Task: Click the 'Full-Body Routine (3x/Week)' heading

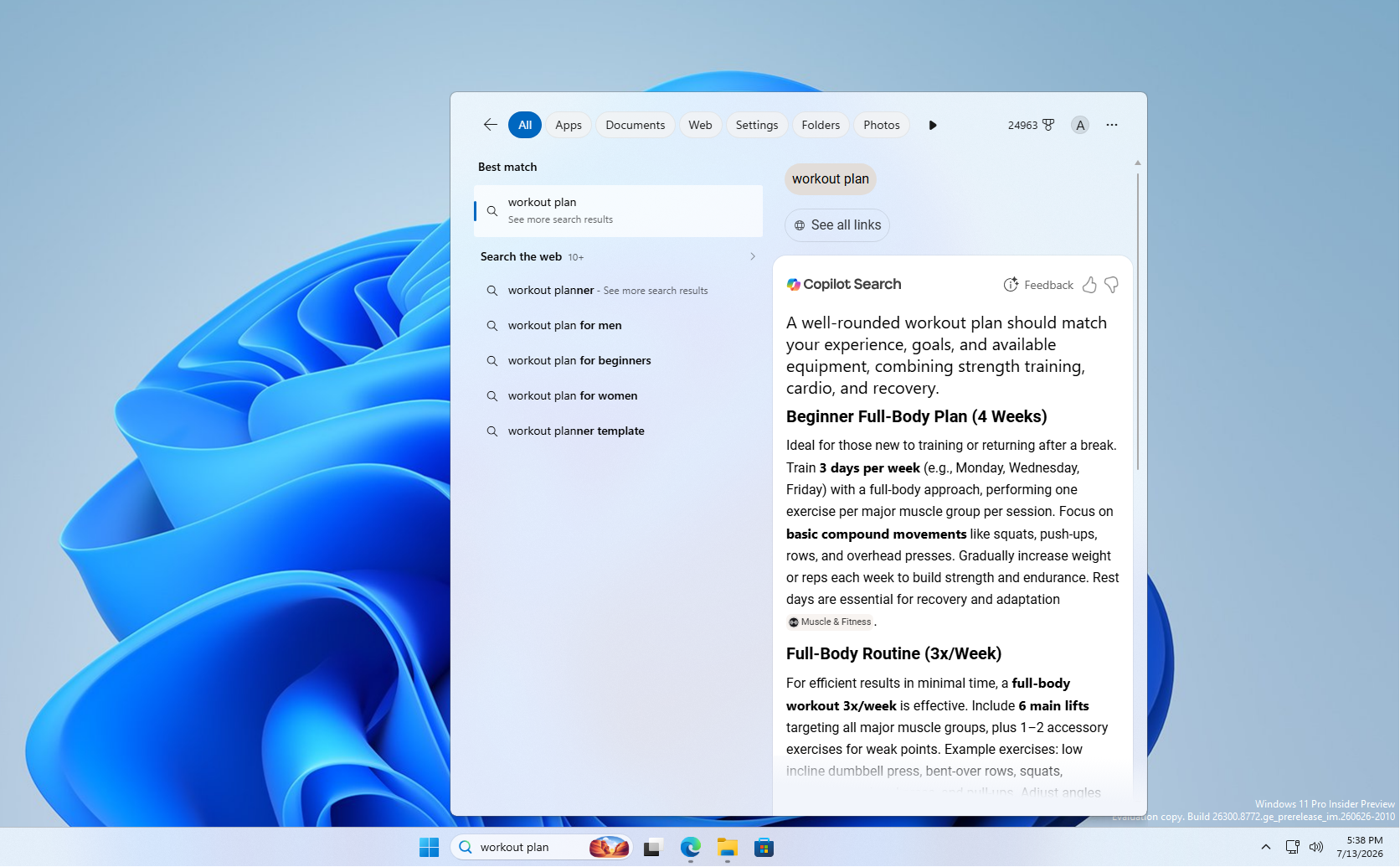Action: (x=893, y=654)
